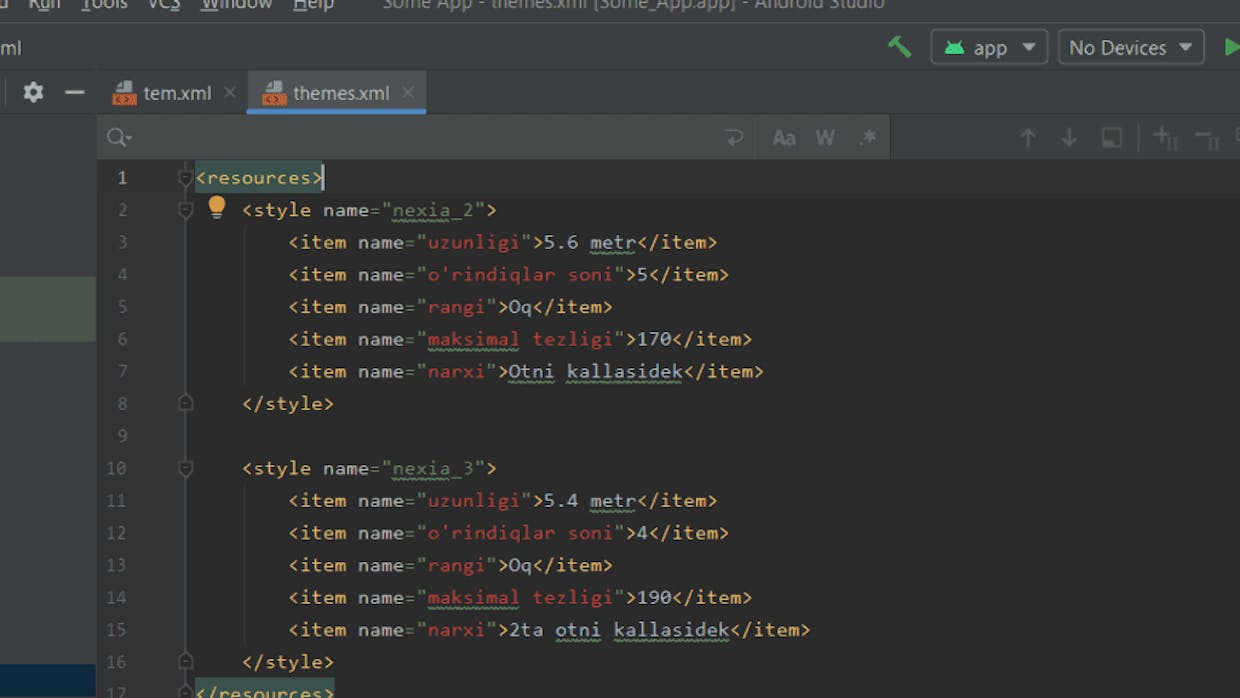
Task: Click "o'rindiqlar soni" on line 12
Action: (520, 532)
